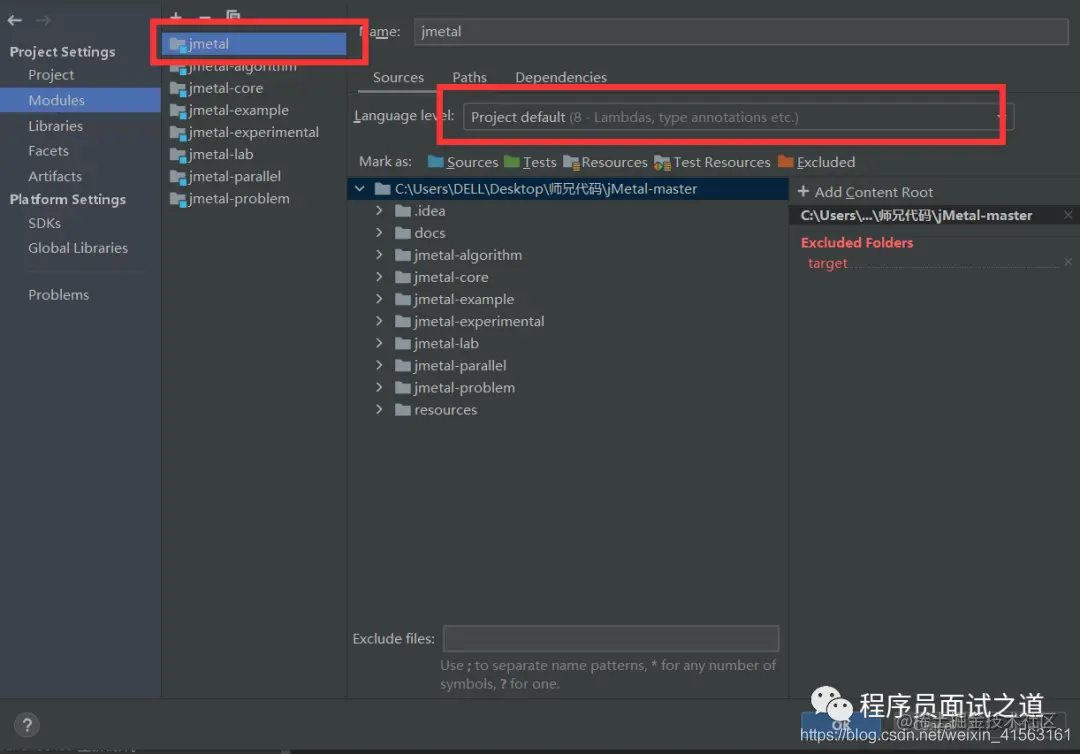Remove selected module with minus icon
Image resolution: width=1080 pixels, height=754 pixels.
coord(205,16)
